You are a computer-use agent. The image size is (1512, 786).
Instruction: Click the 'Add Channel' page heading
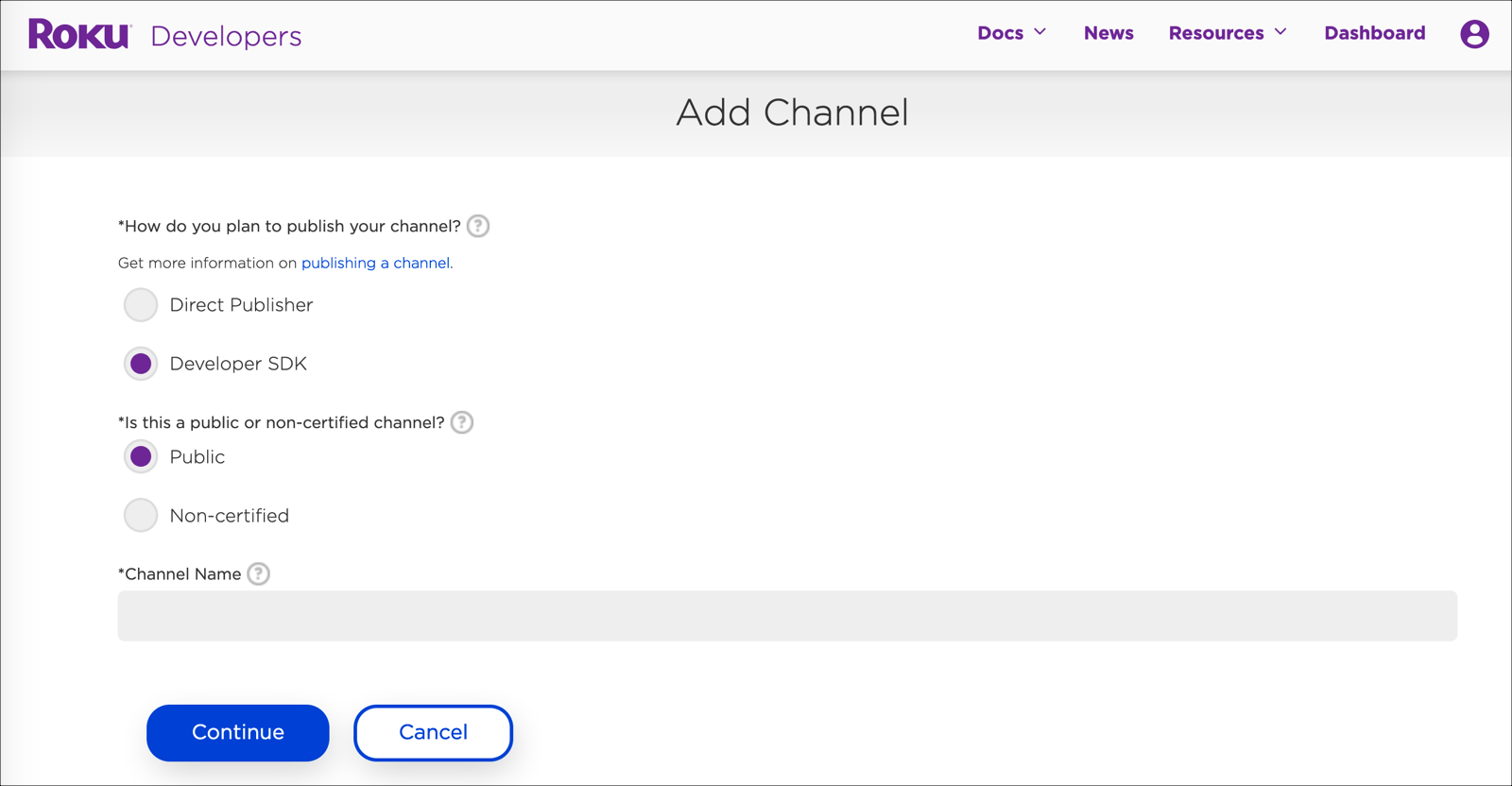coord(792,112)
